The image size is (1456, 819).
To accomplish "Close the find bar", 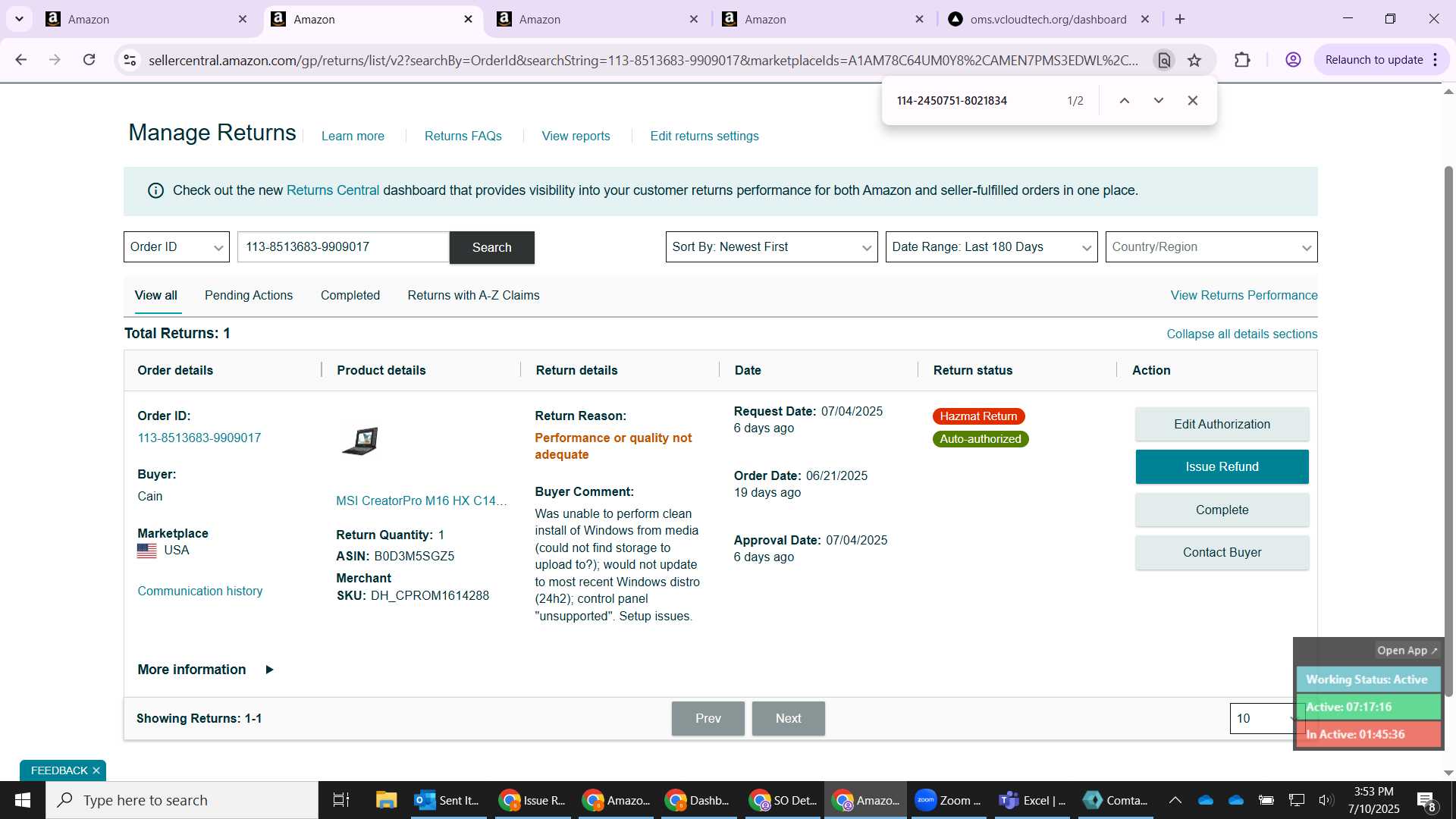I will [1192, 100].
